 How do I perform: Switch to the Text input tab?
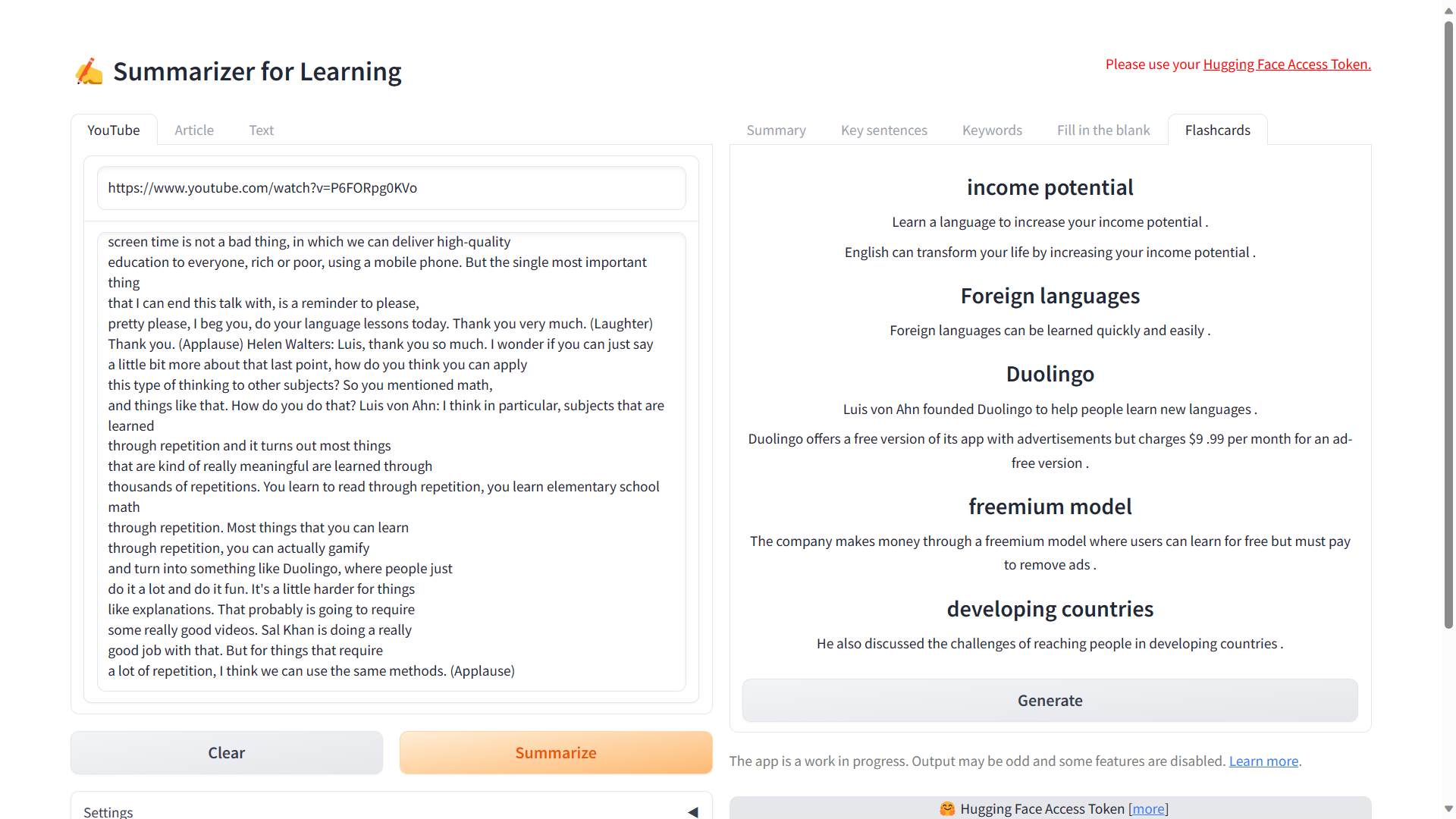tap(261, 130)
